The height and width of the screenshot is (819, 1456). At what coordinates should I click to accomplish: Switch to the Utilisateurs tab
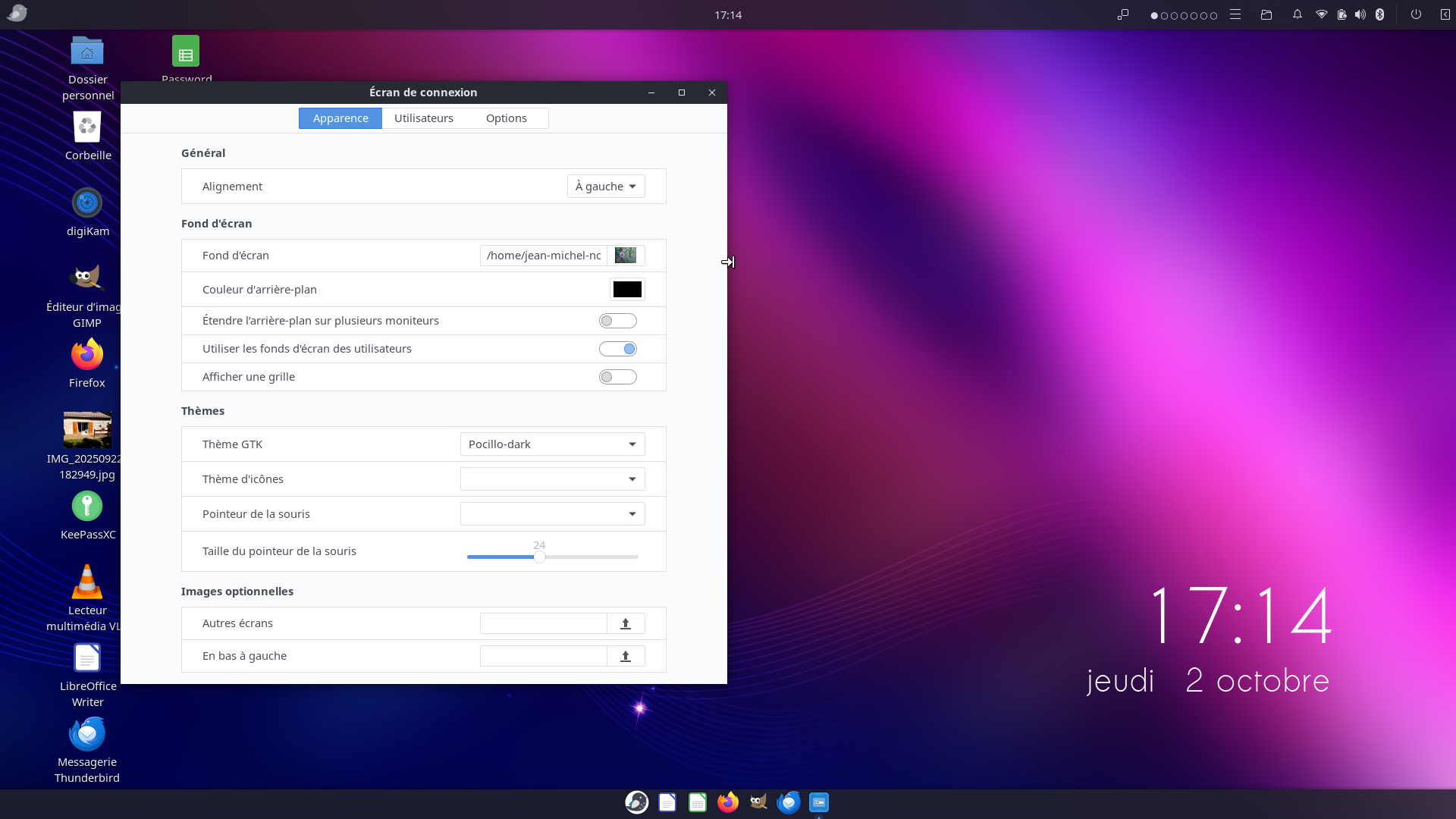[x=423, y=118]
